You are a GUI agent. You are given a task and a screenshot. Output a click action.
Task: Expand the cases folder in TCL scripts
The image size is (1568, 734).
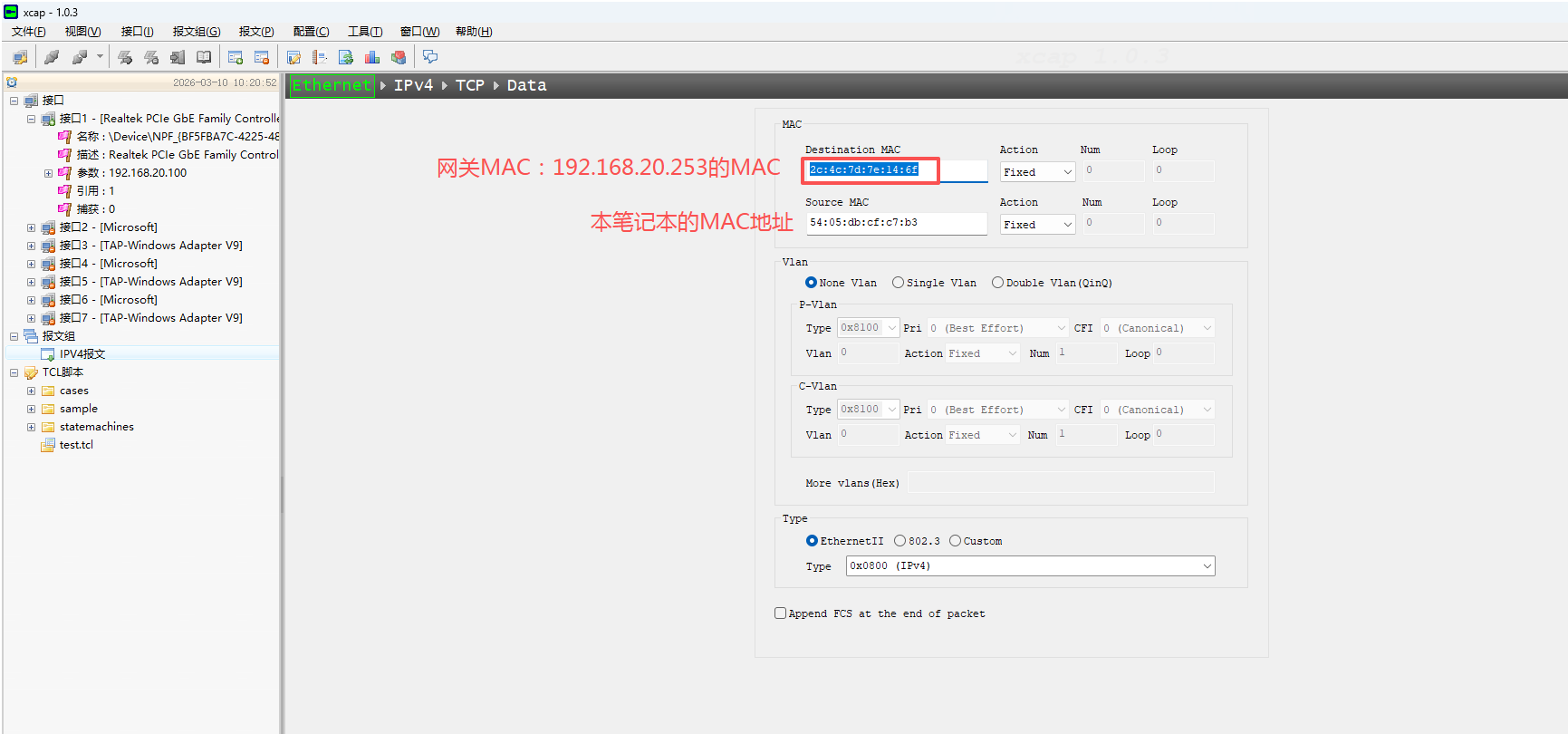[x=31, y=391]
